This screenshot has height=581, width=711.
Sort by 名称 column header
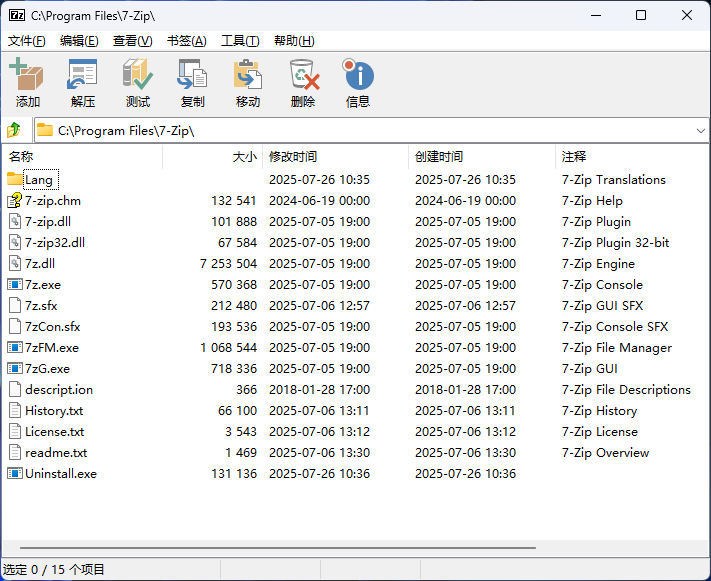(83, 156)
